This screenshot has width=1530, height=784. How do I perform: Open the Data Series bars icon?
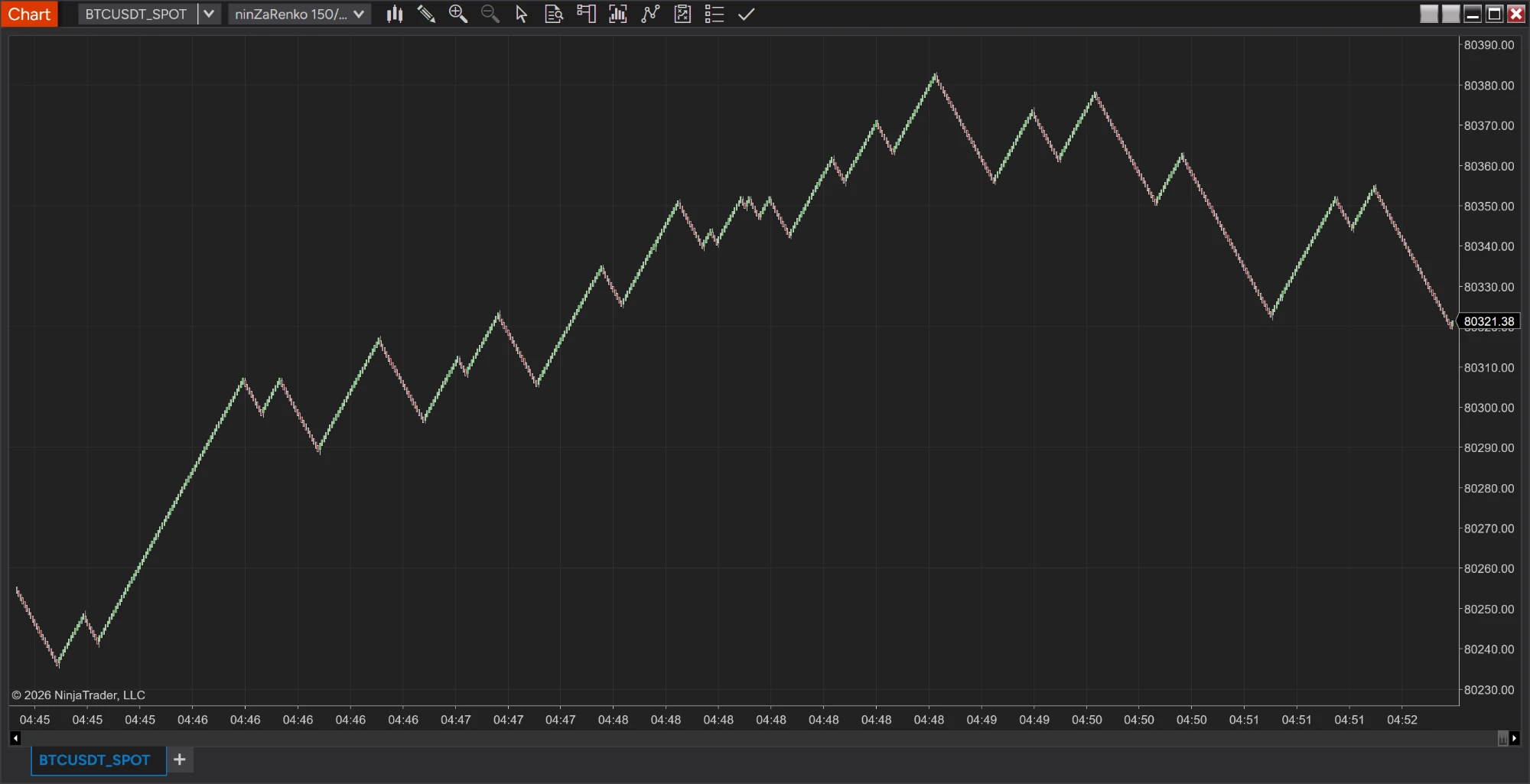[x=395, y=14]
